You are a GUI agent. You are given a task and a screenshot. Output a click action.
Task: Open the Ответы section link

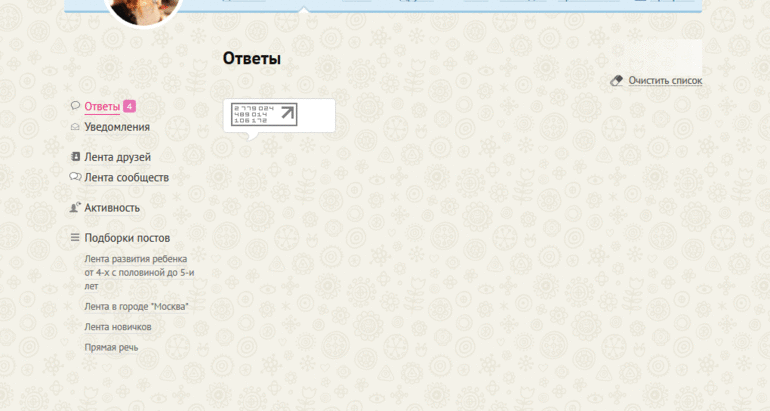pyautogui.click(x=102, y=107)
